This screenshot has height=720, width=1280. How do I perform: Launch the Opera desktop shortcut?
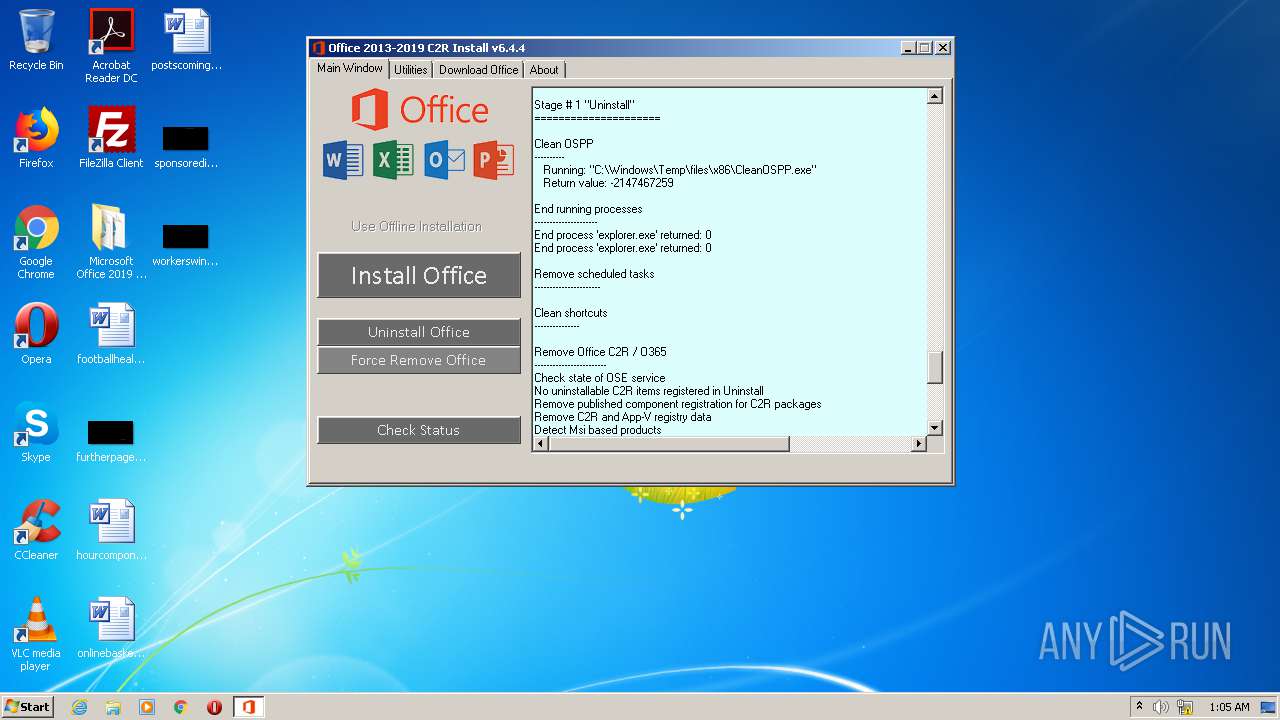point(36,334)
